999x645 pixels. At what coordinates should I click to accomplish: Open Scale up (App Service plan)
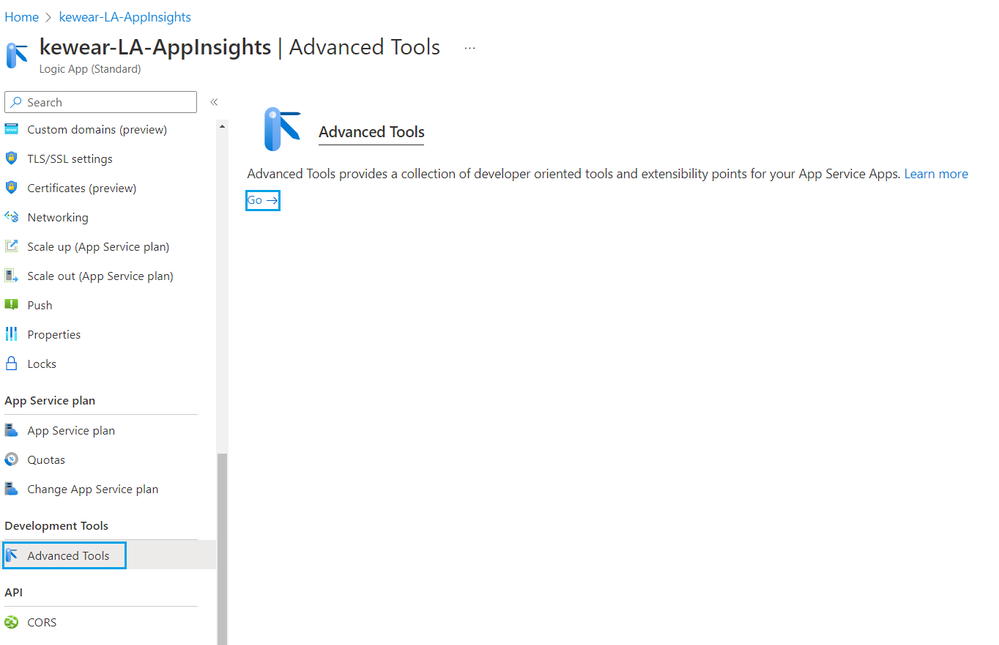click(x=98, y=247)
